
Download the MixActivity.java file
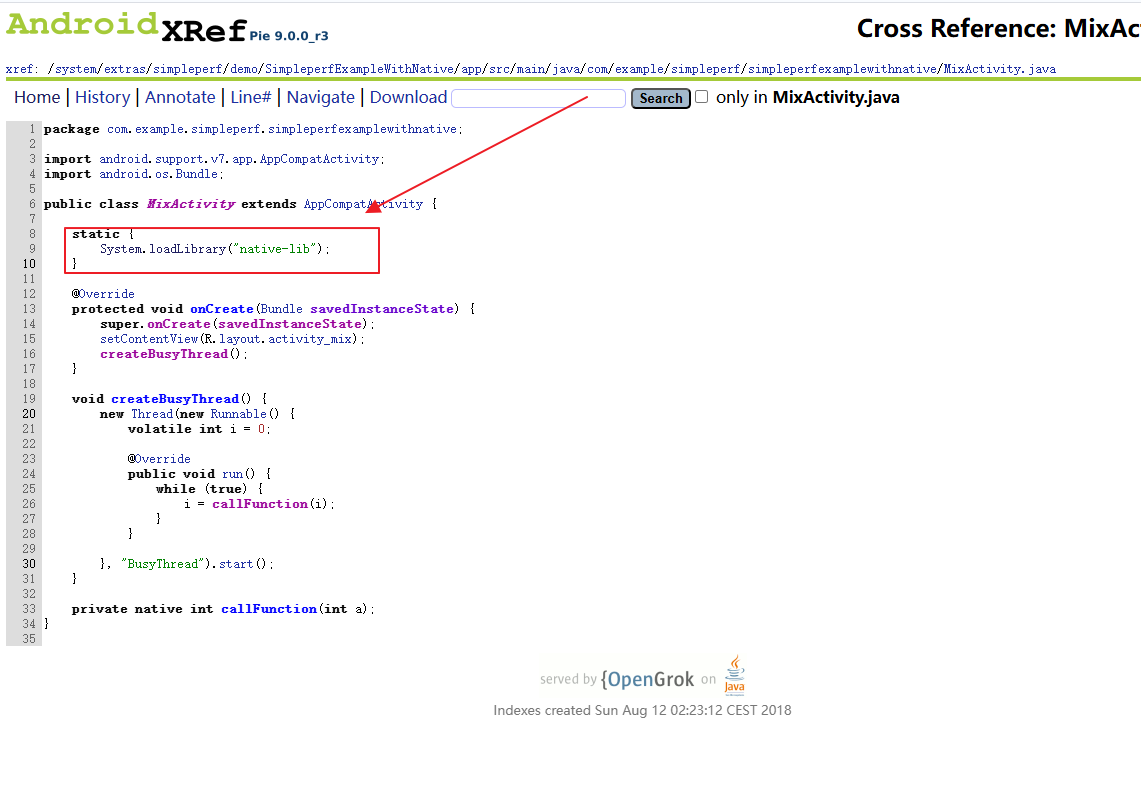[x=408, y=98]
